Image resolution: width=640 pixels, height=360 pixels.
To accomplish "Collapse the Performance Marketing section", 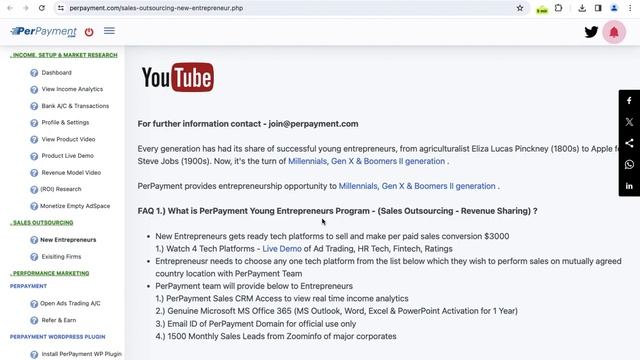I will 49,273.
